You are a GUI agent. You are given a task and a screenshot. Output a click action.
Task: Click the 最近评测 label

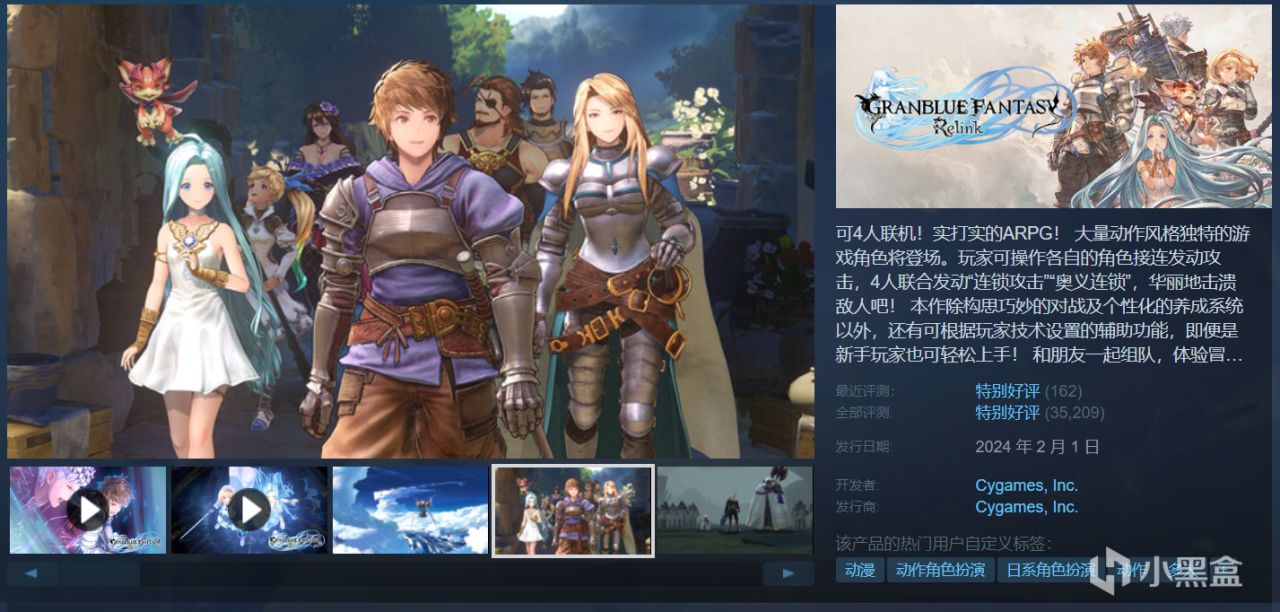865,391
